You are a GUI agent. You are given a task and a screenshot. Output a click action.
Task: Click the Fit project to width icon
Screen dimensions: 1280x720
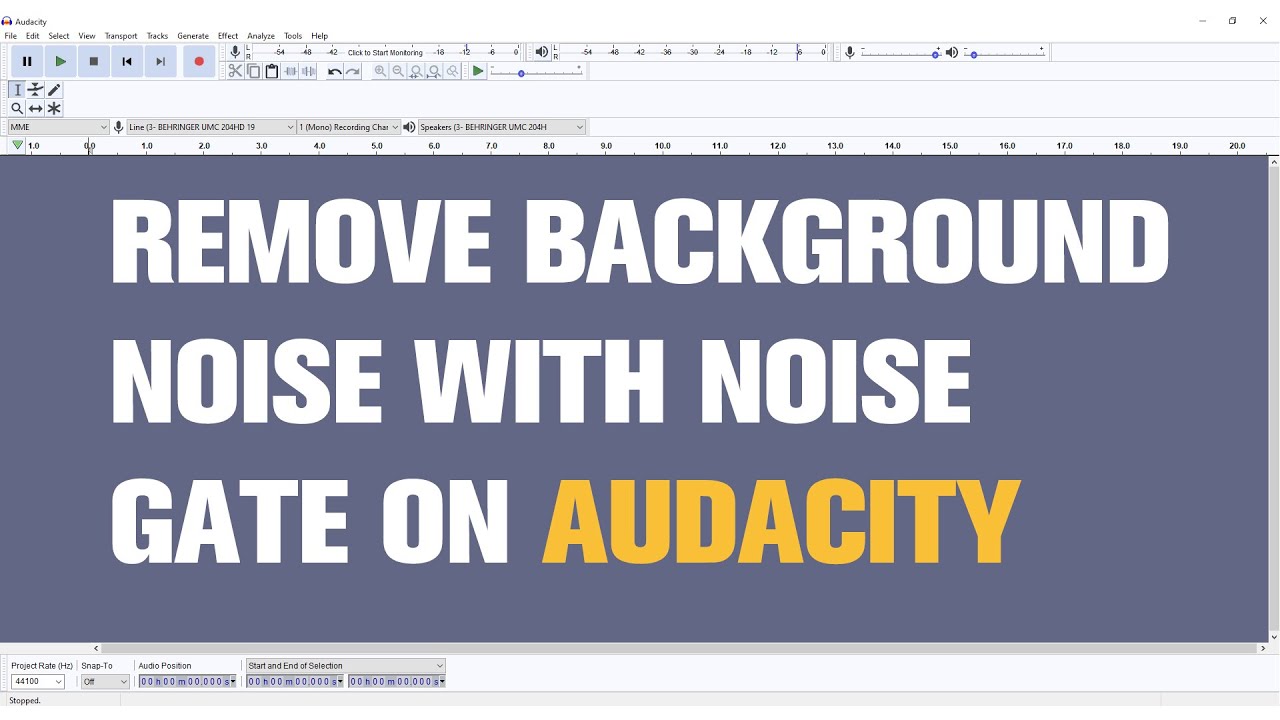coord(434,71)
